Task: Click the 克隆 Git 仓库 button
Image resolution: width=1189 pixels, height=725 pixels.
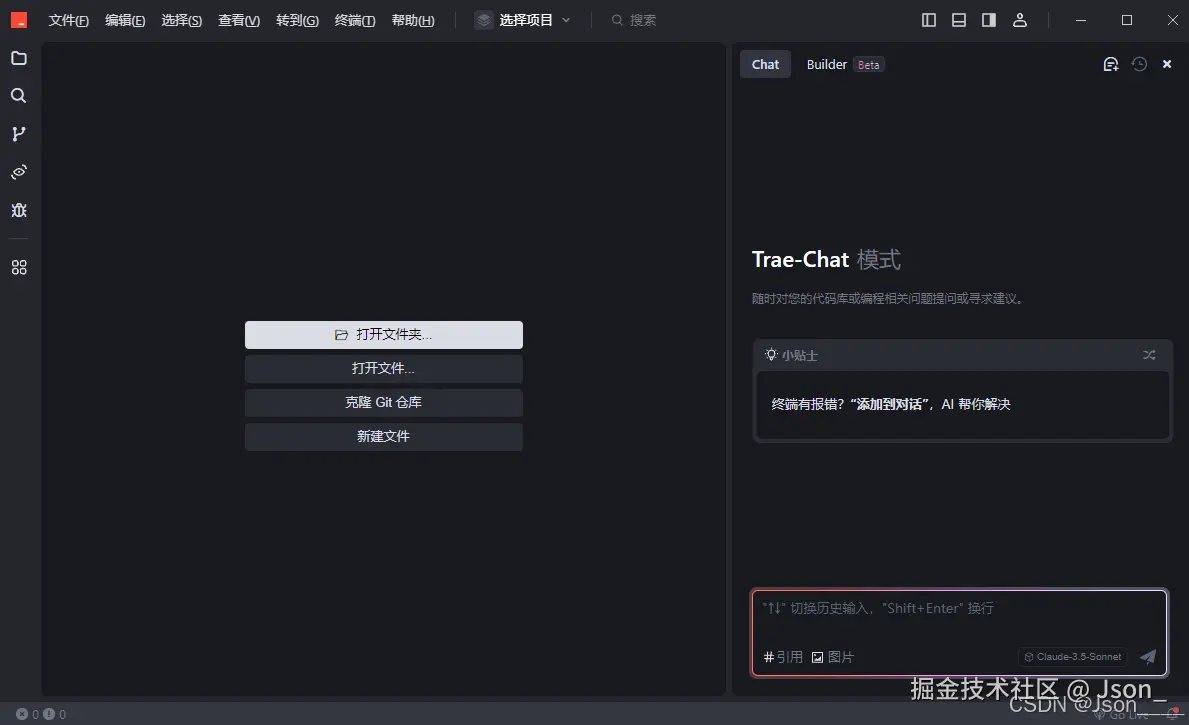Action: coord(384,403)
